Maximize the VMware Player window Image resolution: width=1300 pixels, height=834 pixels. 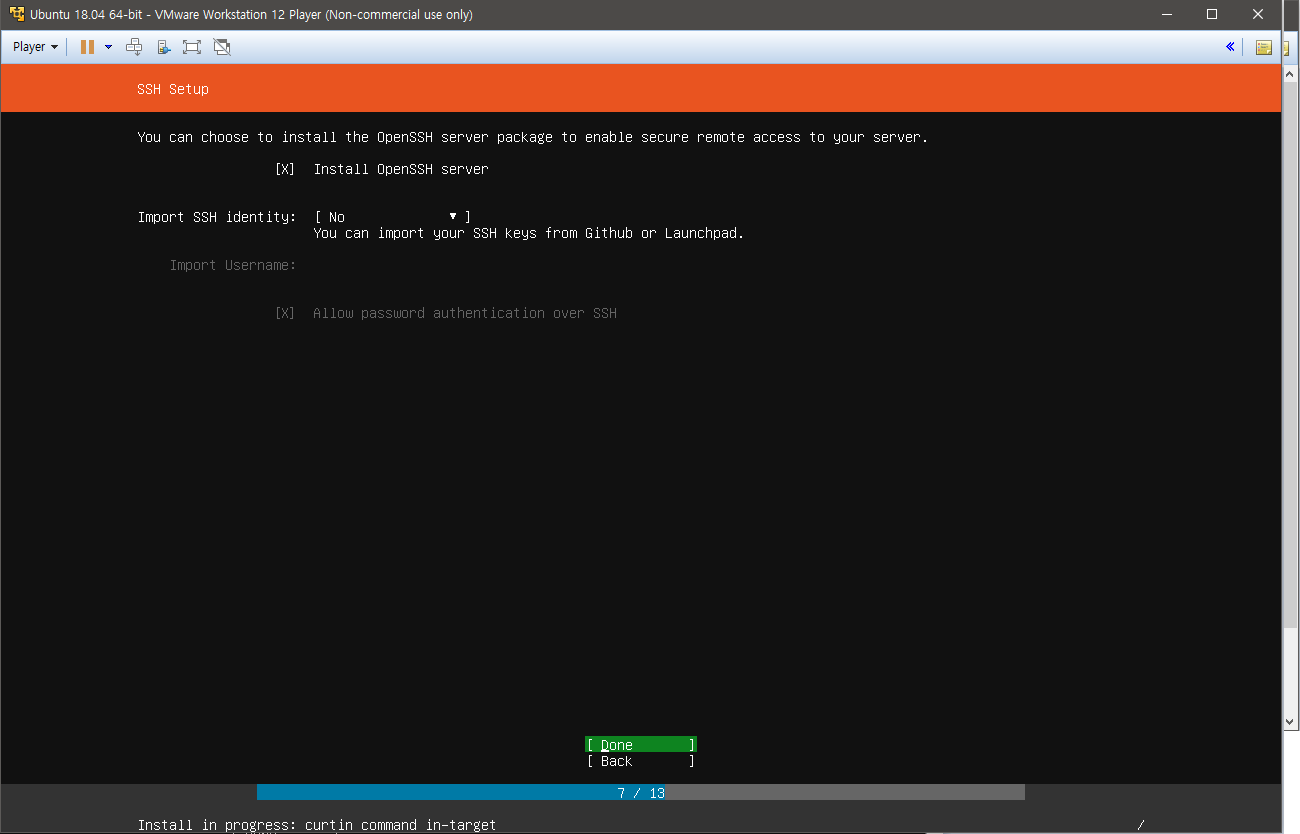pos(1211,14)
